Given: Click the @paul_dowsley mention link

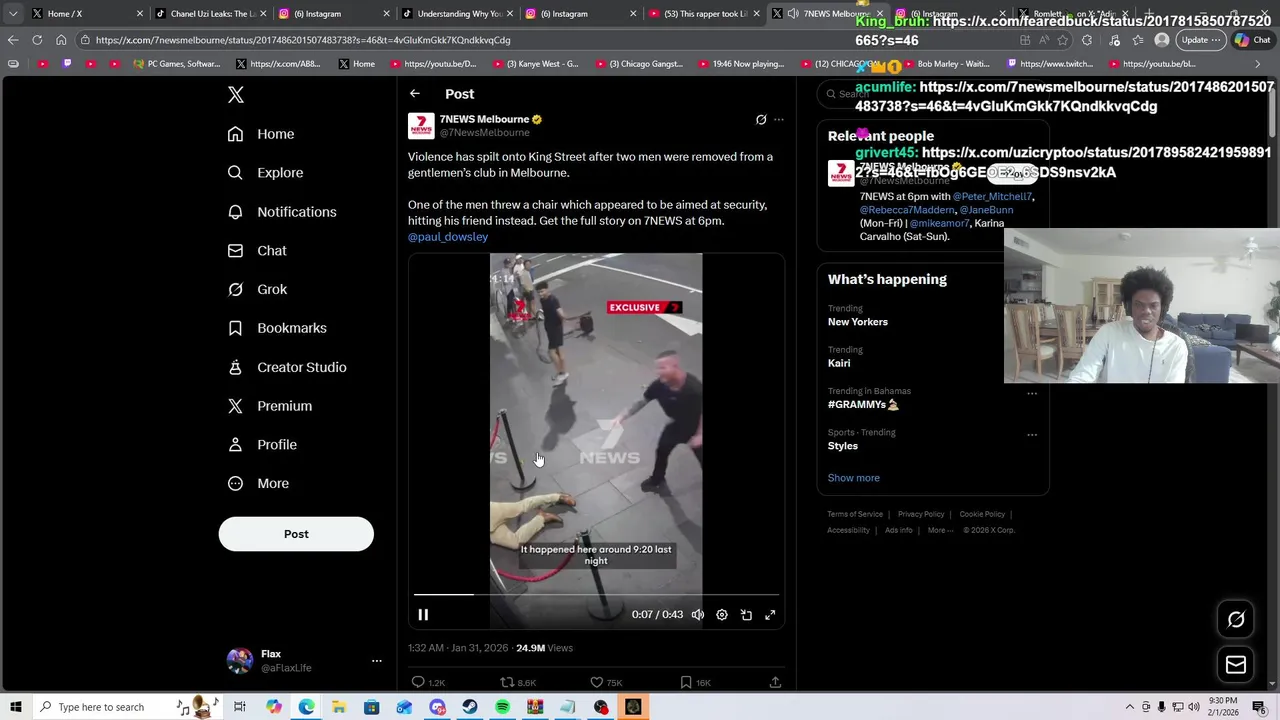Looking at the screenshot, I should click(x=448, y=237).
